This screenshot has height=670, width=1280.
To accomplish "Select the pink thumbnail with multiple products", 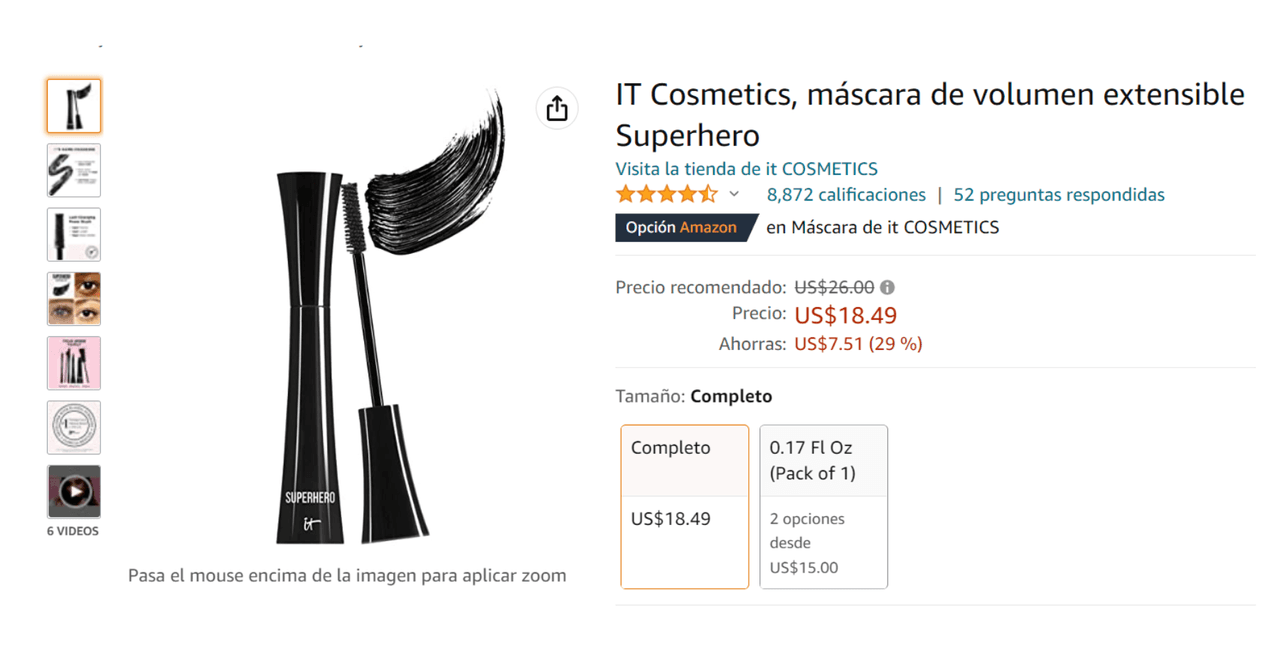I will (x=74, y=363).
